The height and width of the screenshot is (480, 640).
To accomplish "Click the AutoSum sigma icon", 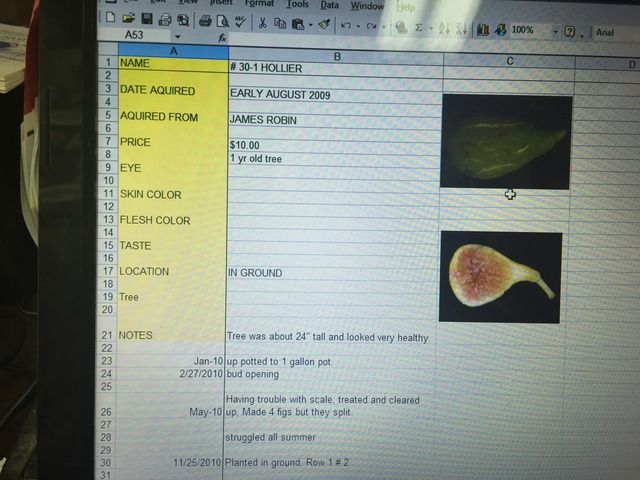I will click(417, 28).
